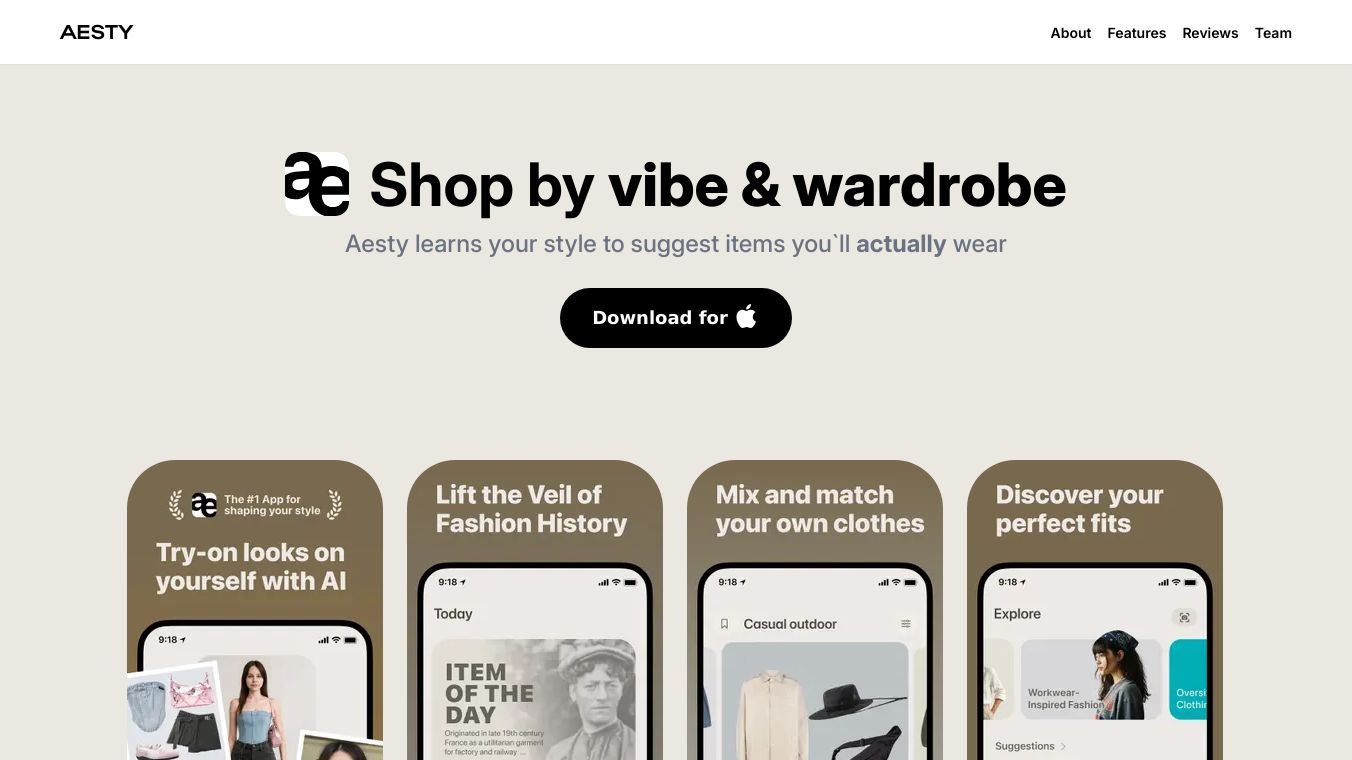Click the ae app icon beside the headline
Screen dimensions: 1352x760
(317, 184)
